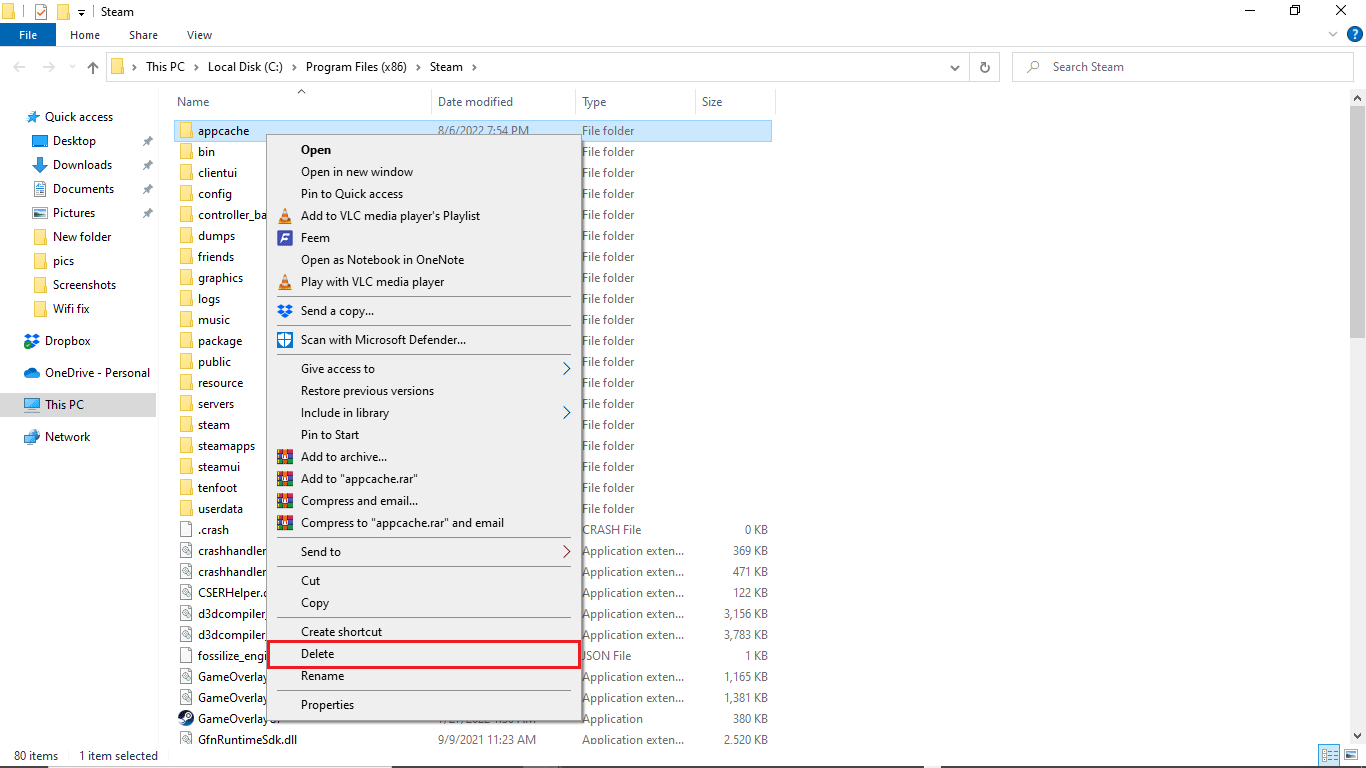Click the Dropbox icon in navigation pane
This screenshot has width=1366, height=768.
32,341
